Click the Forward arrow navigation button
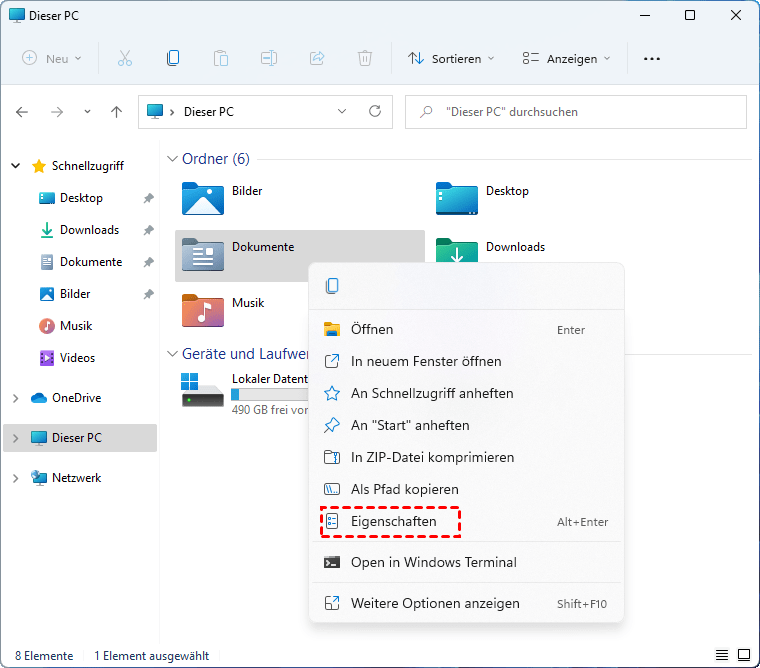Viewport: 760px width, 668px height. 57,112
